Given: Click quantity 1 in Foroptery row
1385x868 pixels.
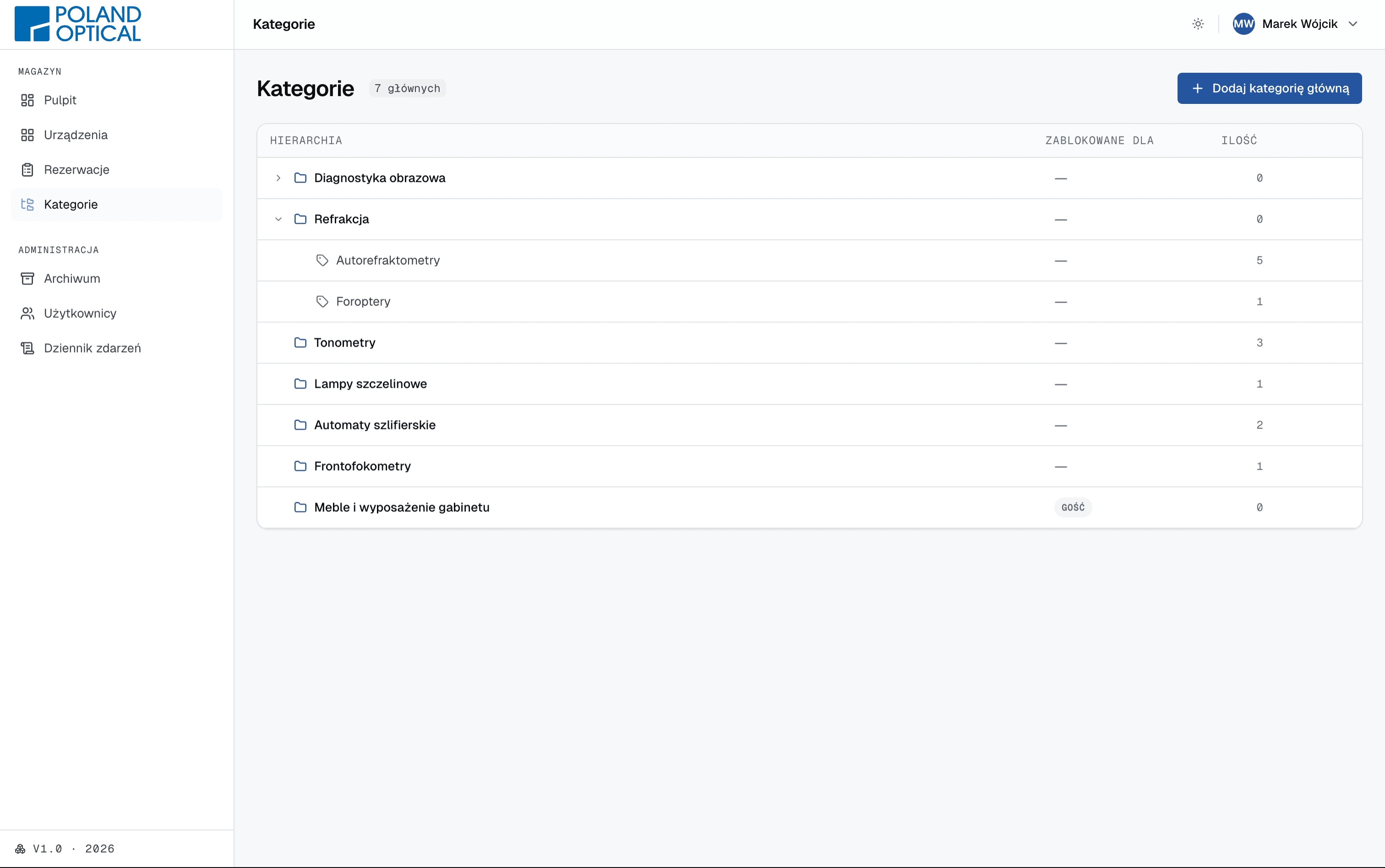Looking at the screenshot, I should [1259, 302].
